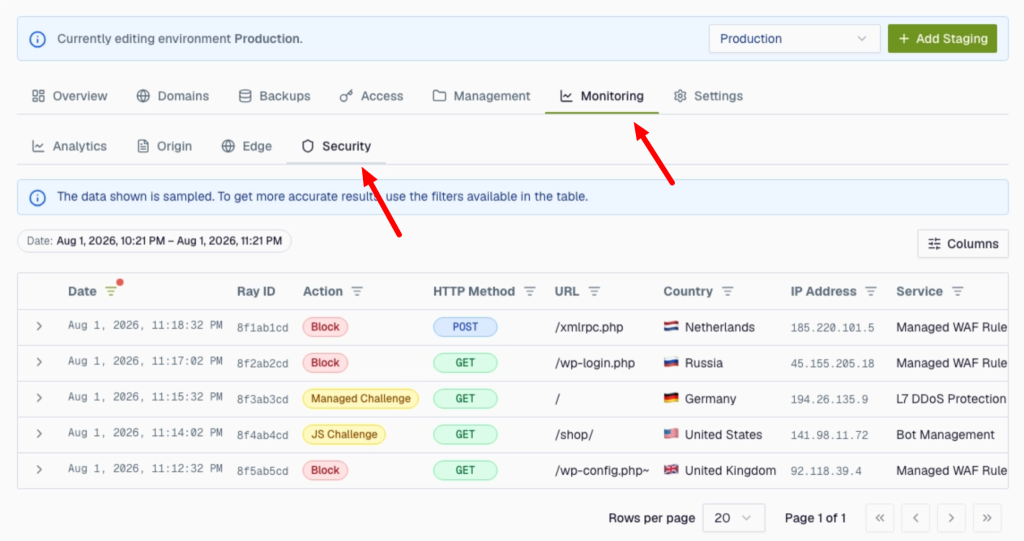Click the Date range filter chip
1024x541 pixels.
coord(154,241)
